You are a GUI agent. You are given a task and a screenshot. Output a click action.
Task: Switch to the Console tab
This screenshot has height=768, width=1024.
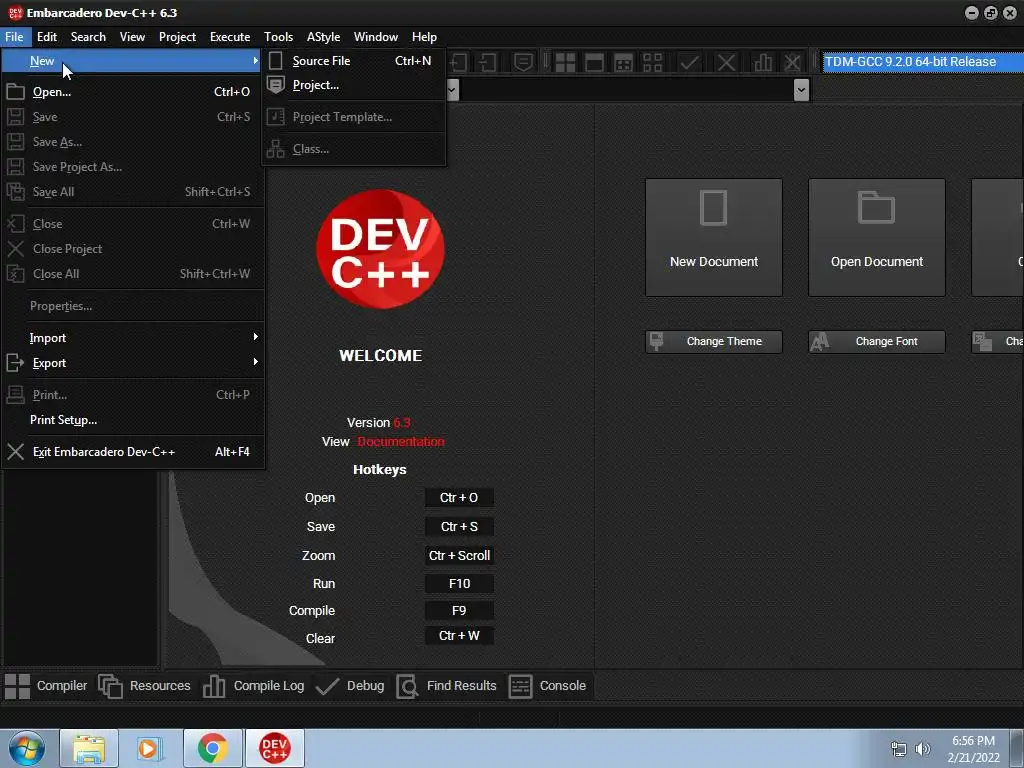[547, 686]
